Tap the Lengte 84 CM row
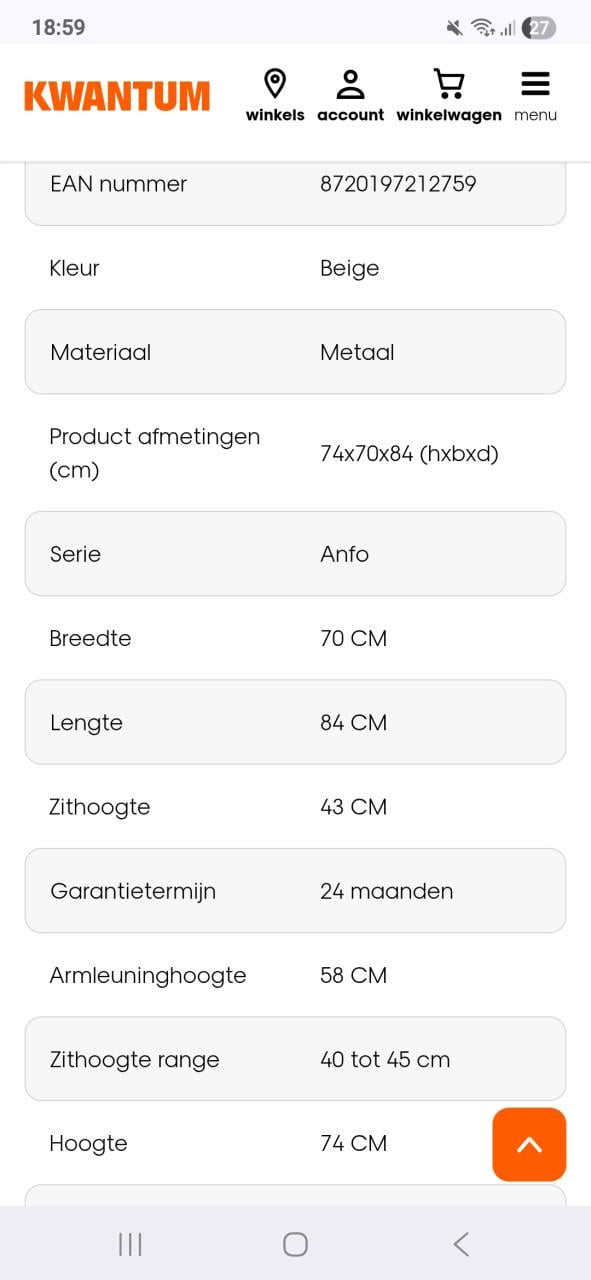The width and height of the screenshot is (591, 1280). (295, 722)
